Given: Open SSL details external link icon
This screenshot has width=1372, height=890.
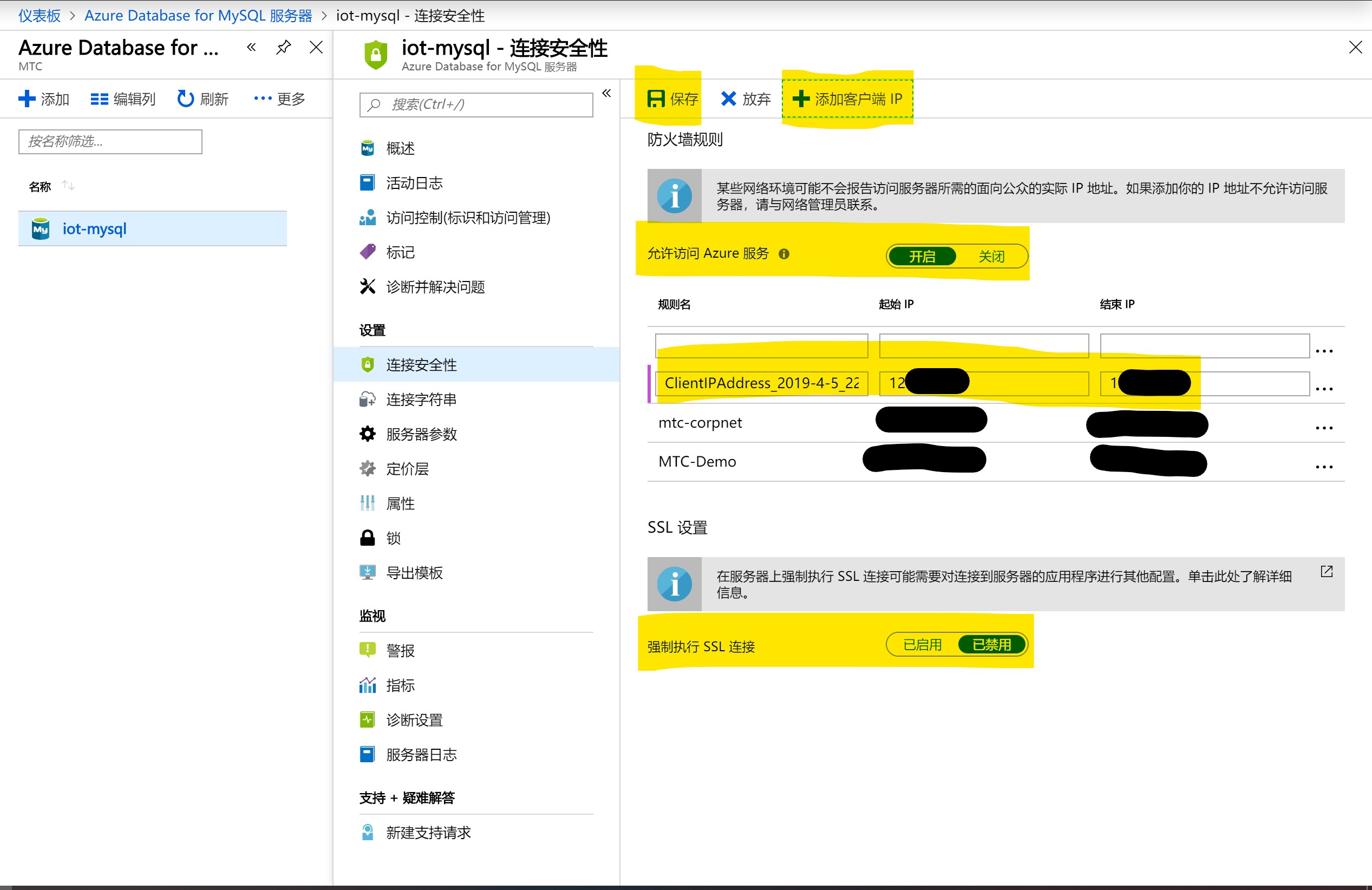Looking at the screenshot, I should pyautogui.click(x=1326, y=571).
